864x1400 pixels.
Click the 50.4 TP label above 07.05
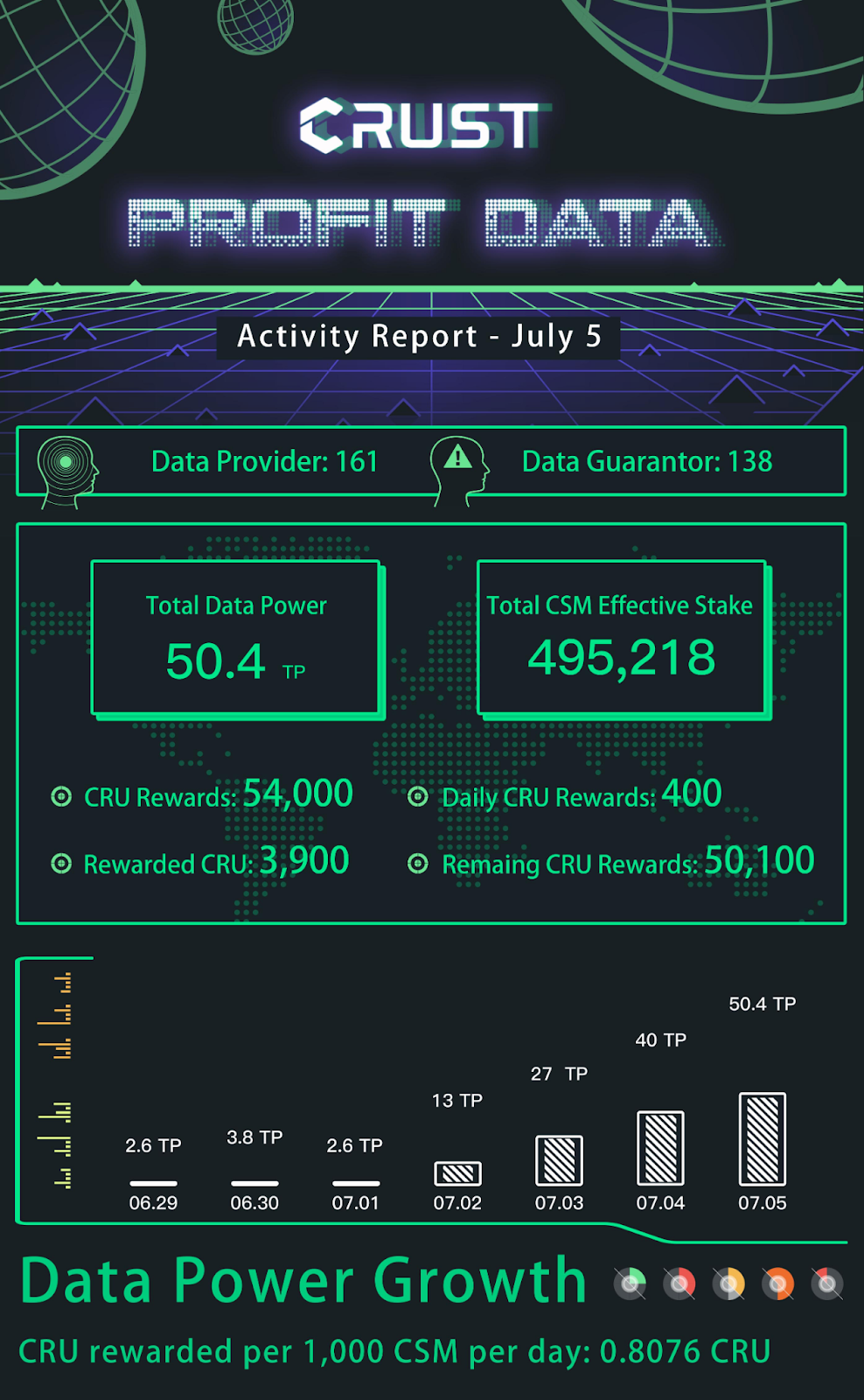[x=763, y=1004]
